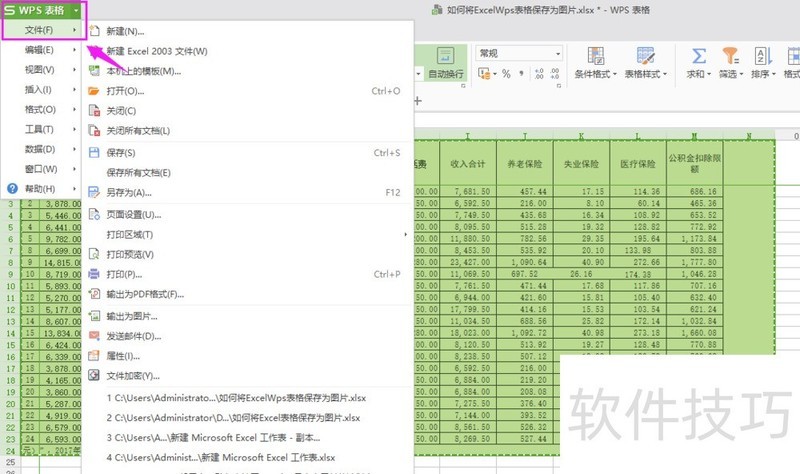The image size is (800, 474).
Task: Click the Sort A-Z icon
Action: 763,55
